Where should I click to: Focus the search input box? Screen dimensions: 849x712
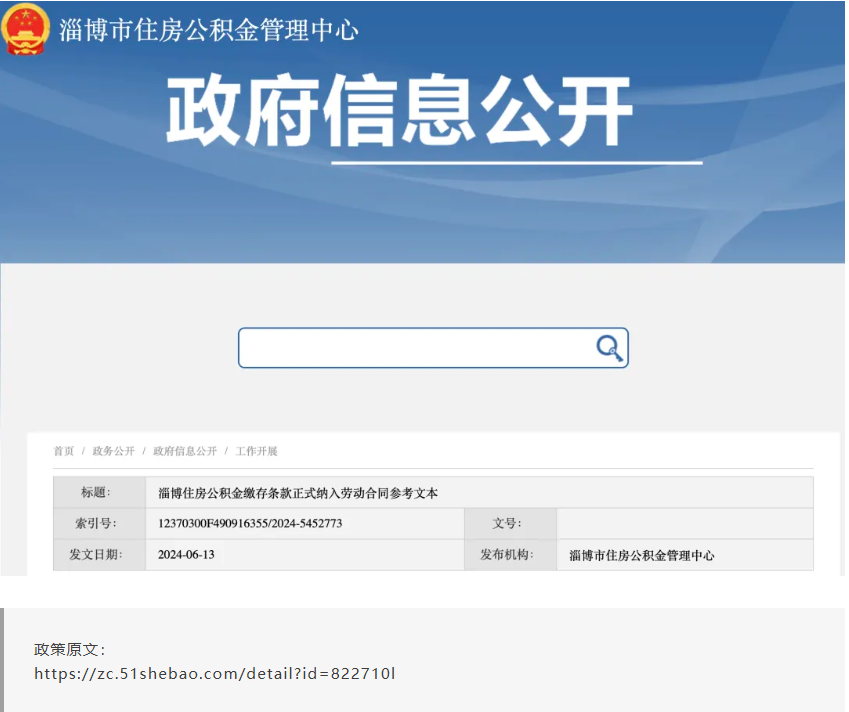point(415,348)
